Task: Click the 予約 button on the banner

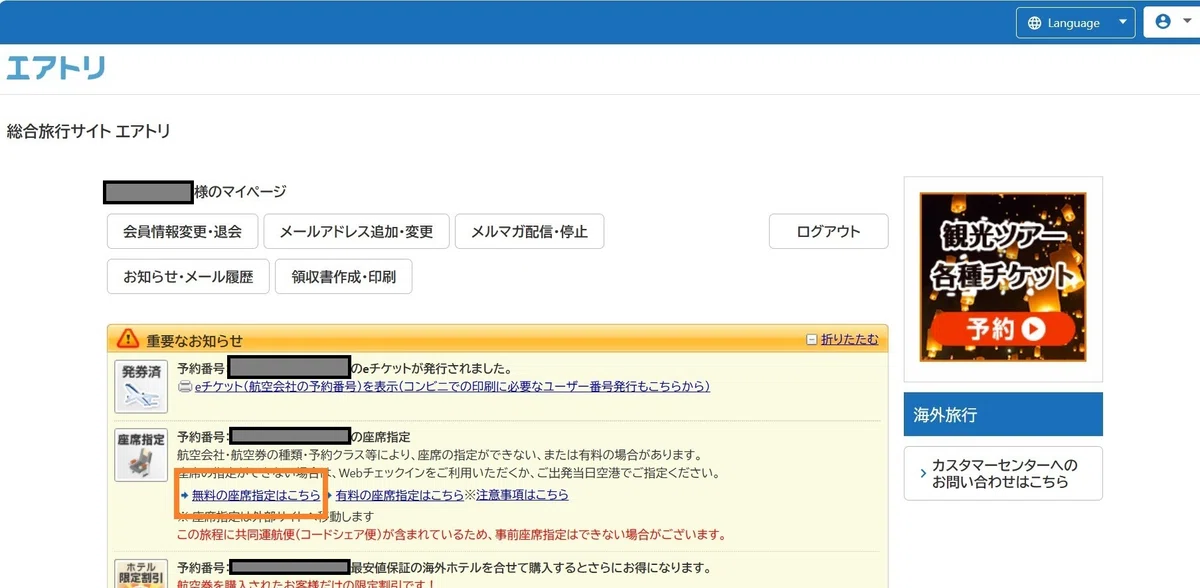Action: coord(1005,327)
